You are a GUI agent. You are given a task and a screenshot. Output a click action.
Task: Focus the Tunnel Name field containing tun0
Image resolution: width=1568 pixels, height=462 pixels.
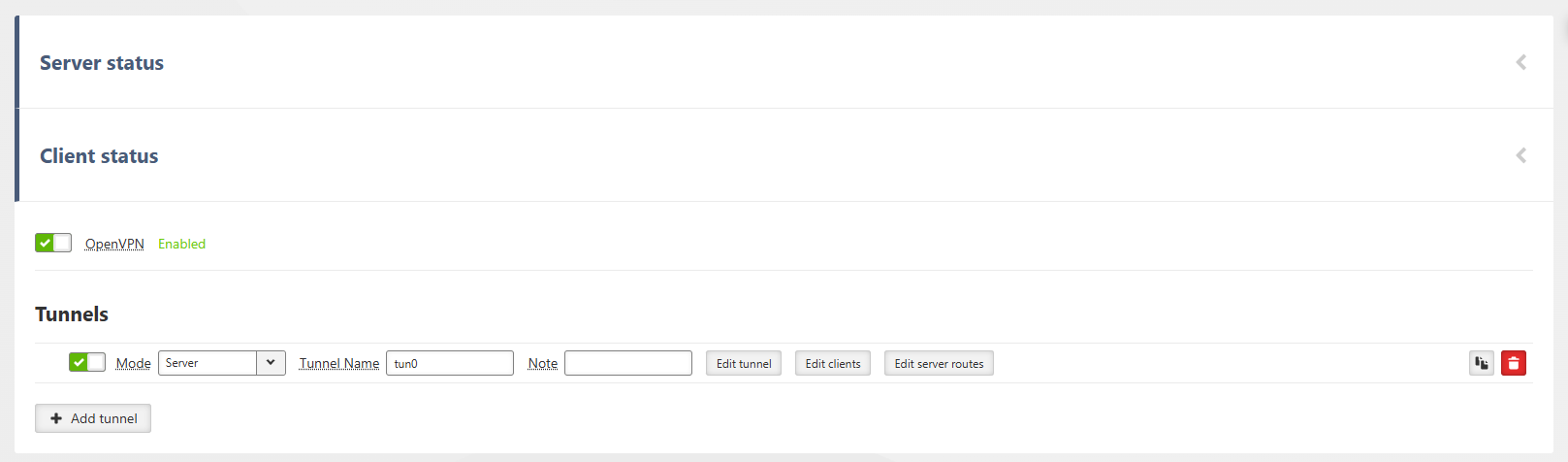point(449,363)
